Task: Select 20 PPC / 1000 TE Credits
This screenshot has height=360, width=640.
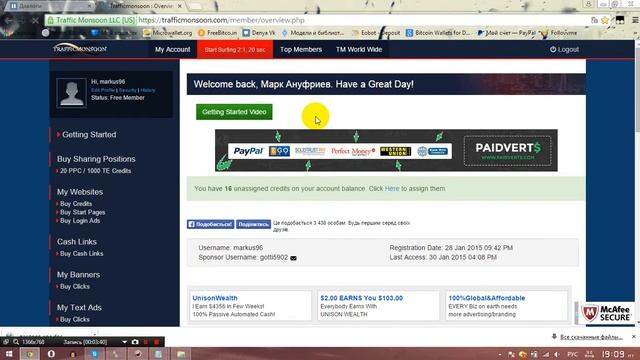Action: [x=95, y=171]
